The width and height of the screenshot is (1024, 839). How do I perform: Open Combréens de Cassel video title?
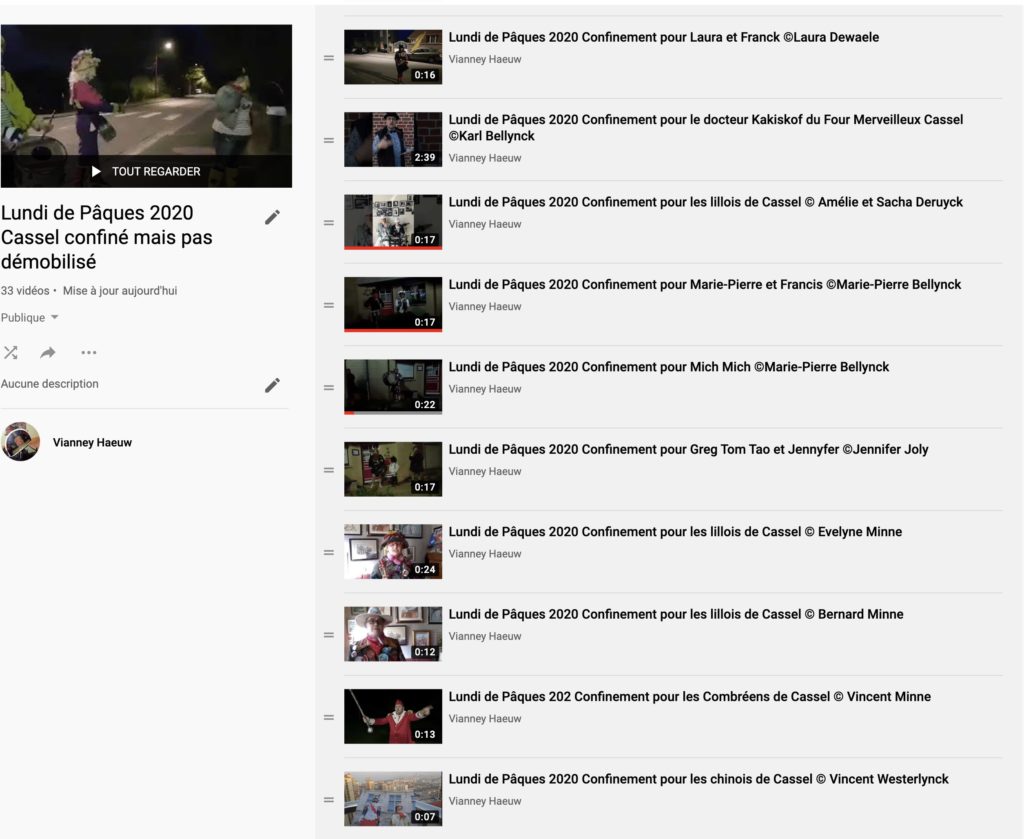(x=690, y=697)
